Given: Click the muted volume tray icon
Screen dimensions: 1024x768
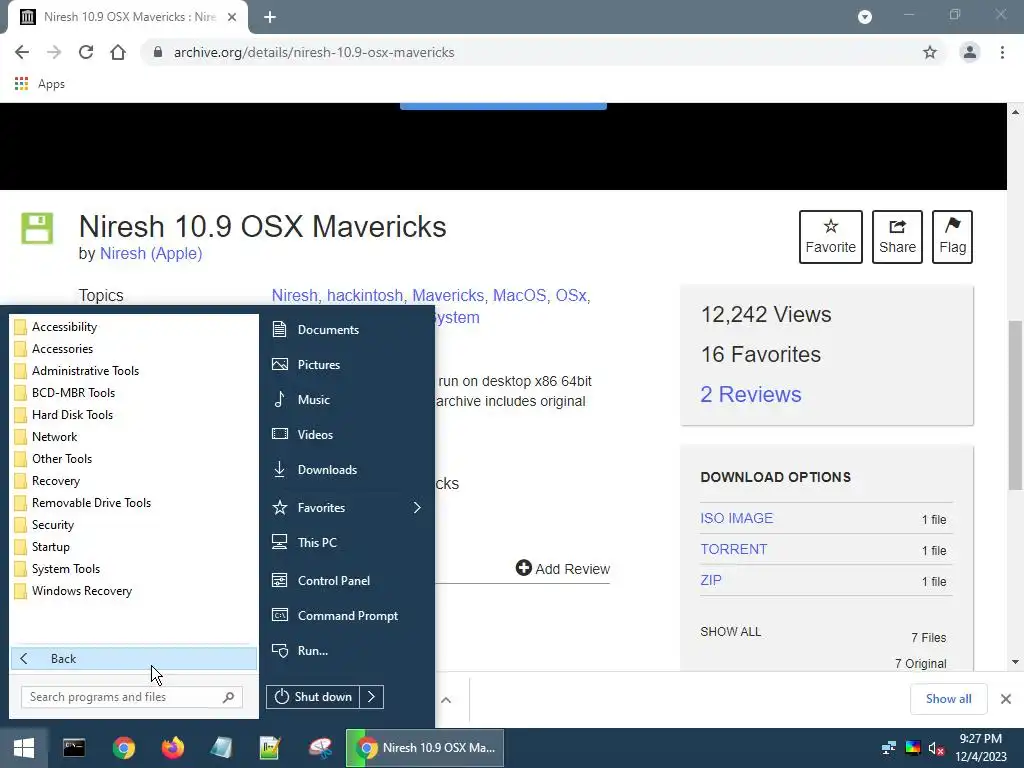Looking at the screenshot, I should (x=936, y=748).
